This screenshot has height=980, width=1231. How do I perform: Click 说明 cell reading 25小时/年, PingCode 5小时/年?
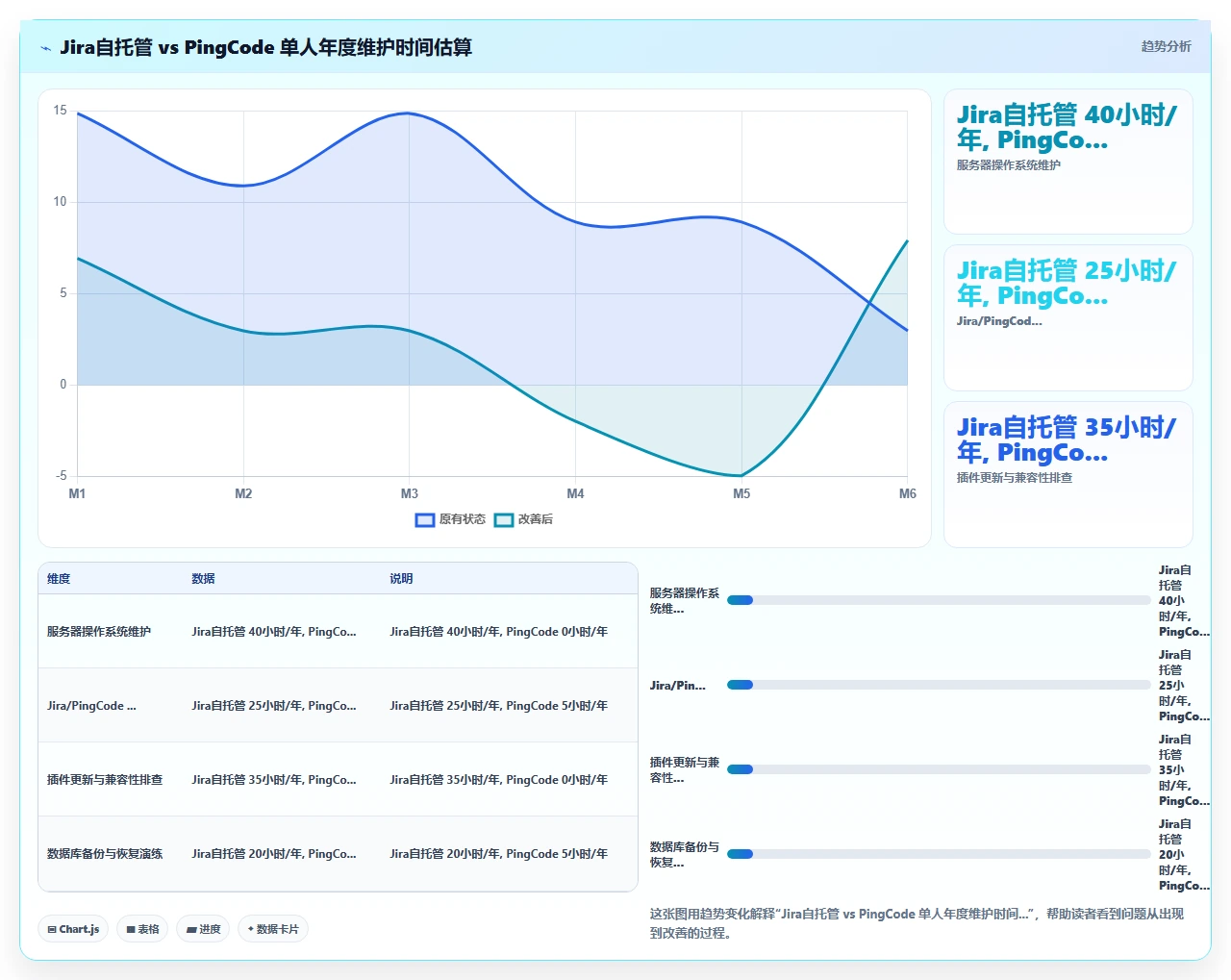pyautogui.click(x=498, y=706)
